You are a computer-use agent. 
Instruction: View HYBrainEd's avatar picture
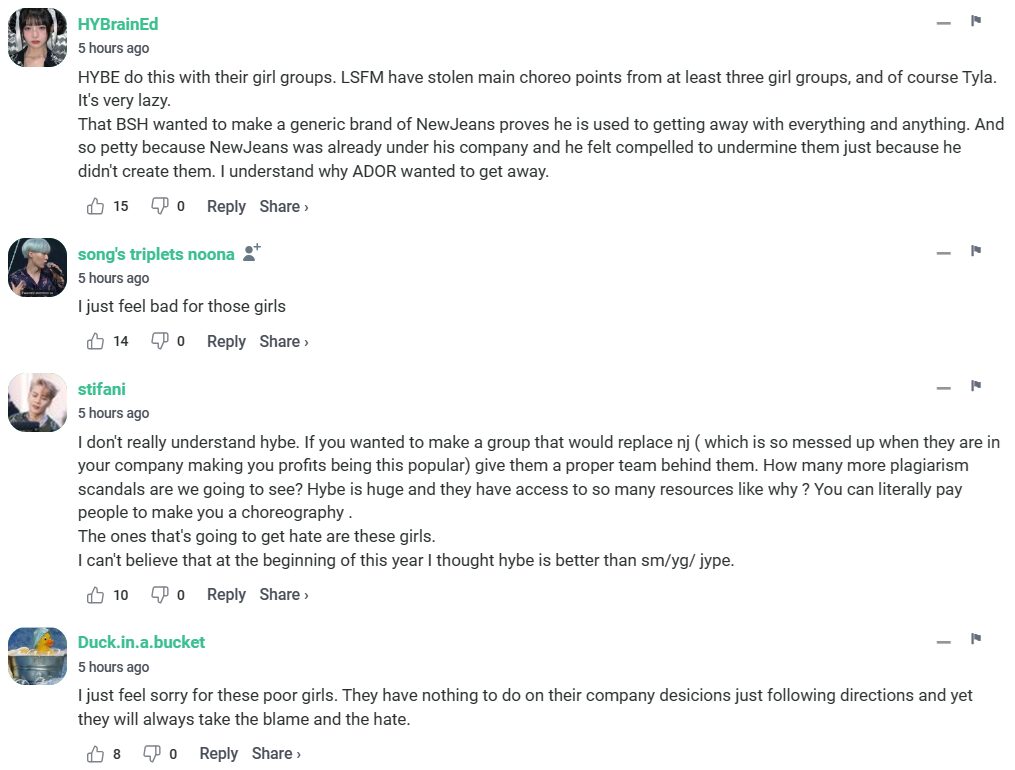(x=37, y=37)
